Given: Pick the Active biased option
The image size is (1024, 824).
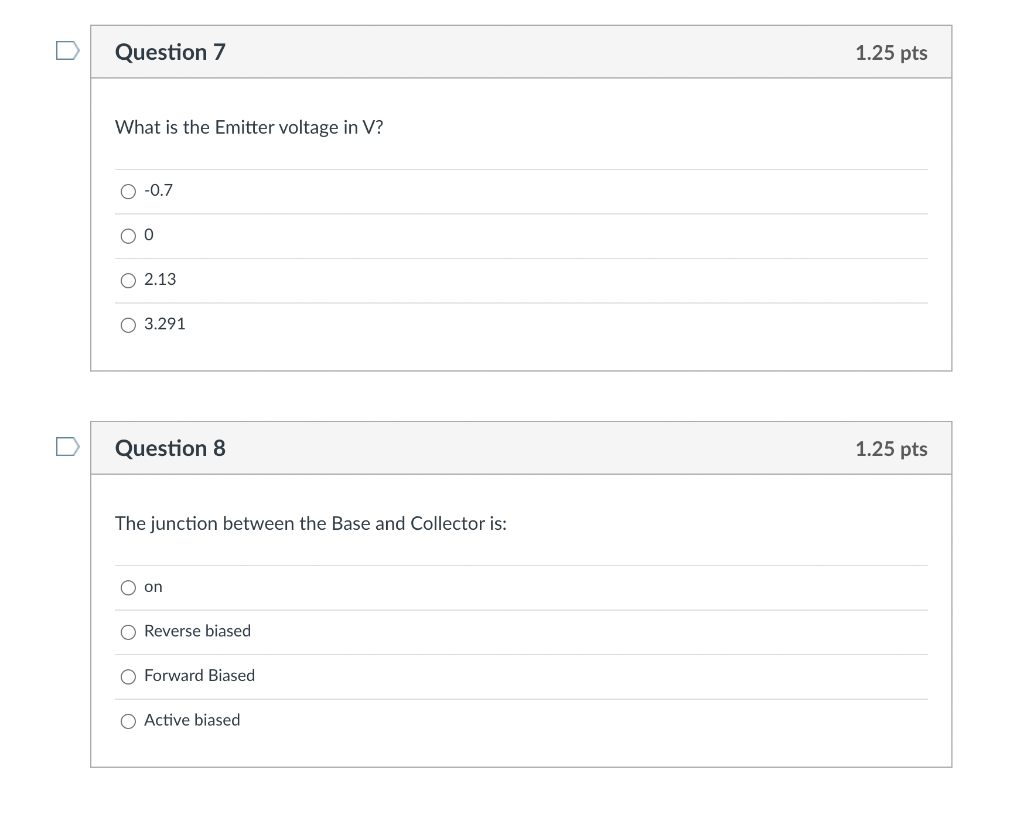Looking at the screenshot, I should [128, 721].
